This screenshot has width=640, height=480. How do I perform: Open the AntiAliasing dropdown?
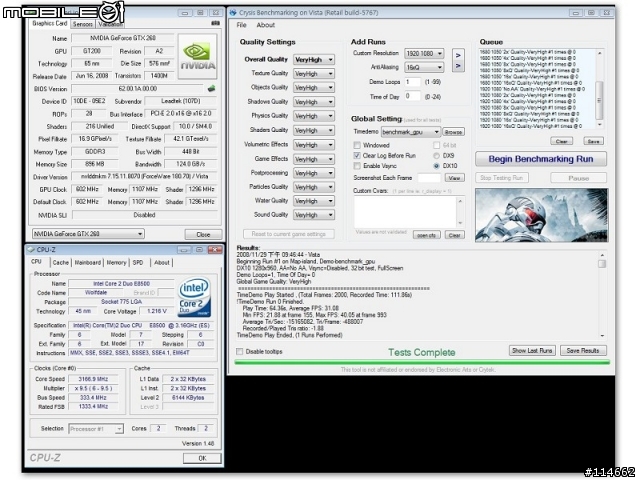click(424, 67)
